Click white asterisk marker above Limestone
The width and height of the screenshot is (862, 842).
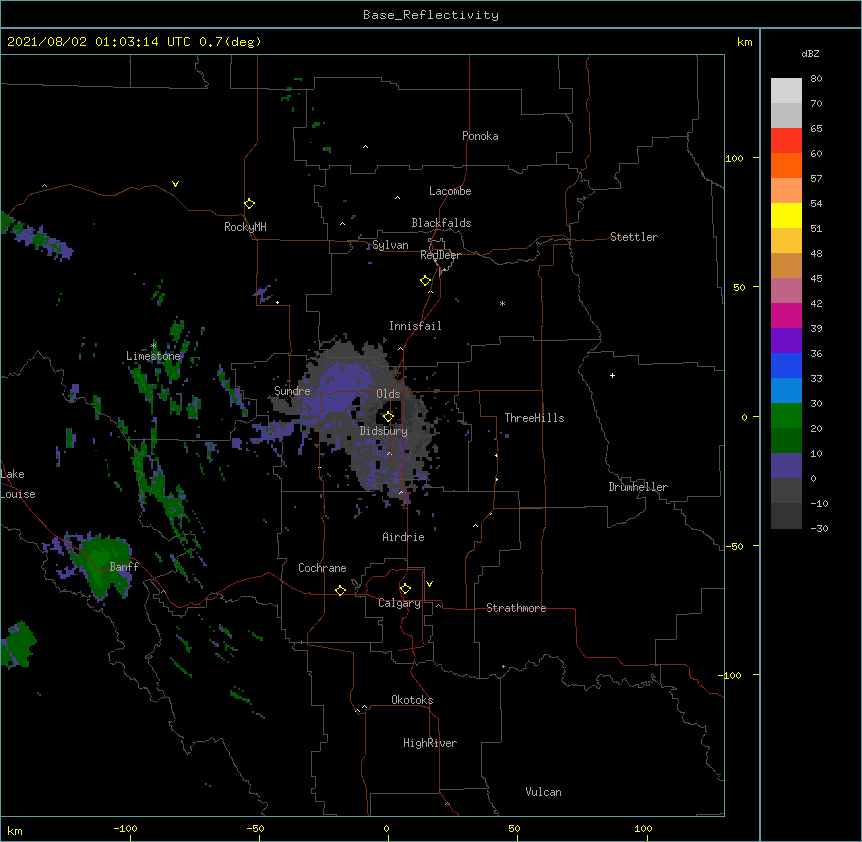coord(153,345)
